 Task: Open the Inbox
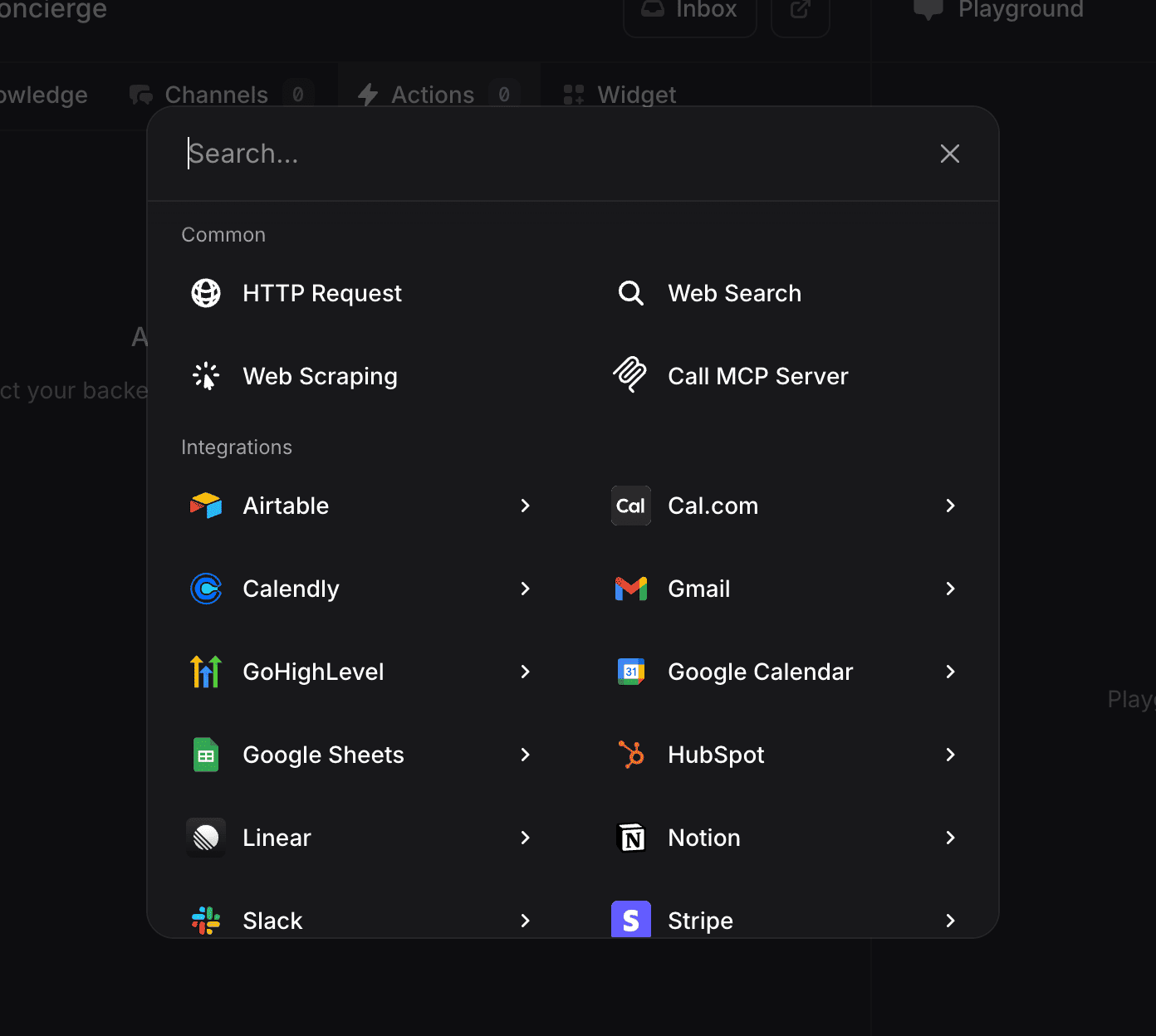tap(689, 10)
